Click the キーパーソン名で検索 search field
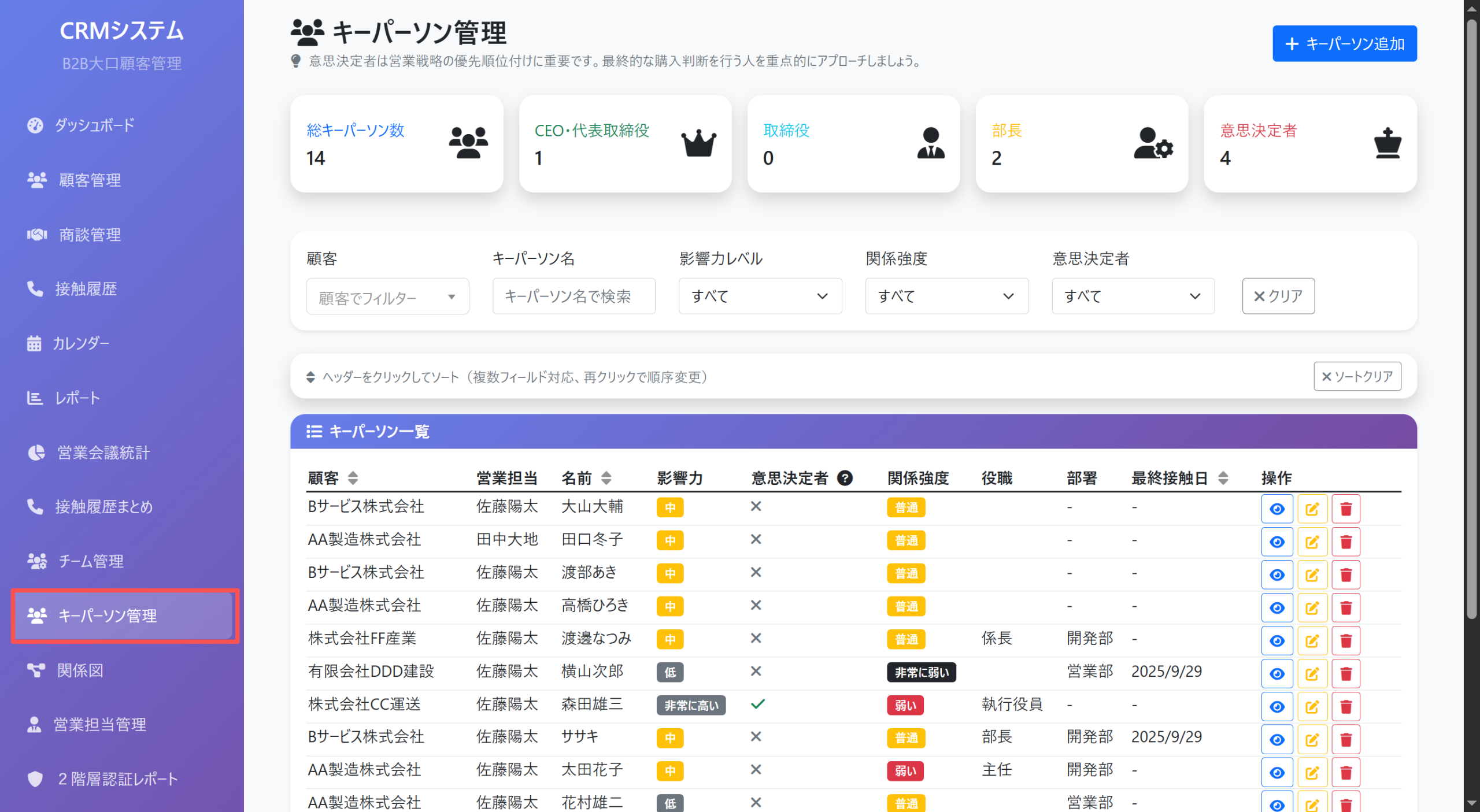The width and height of the screenshot is (1480, 812). (573, 296)
